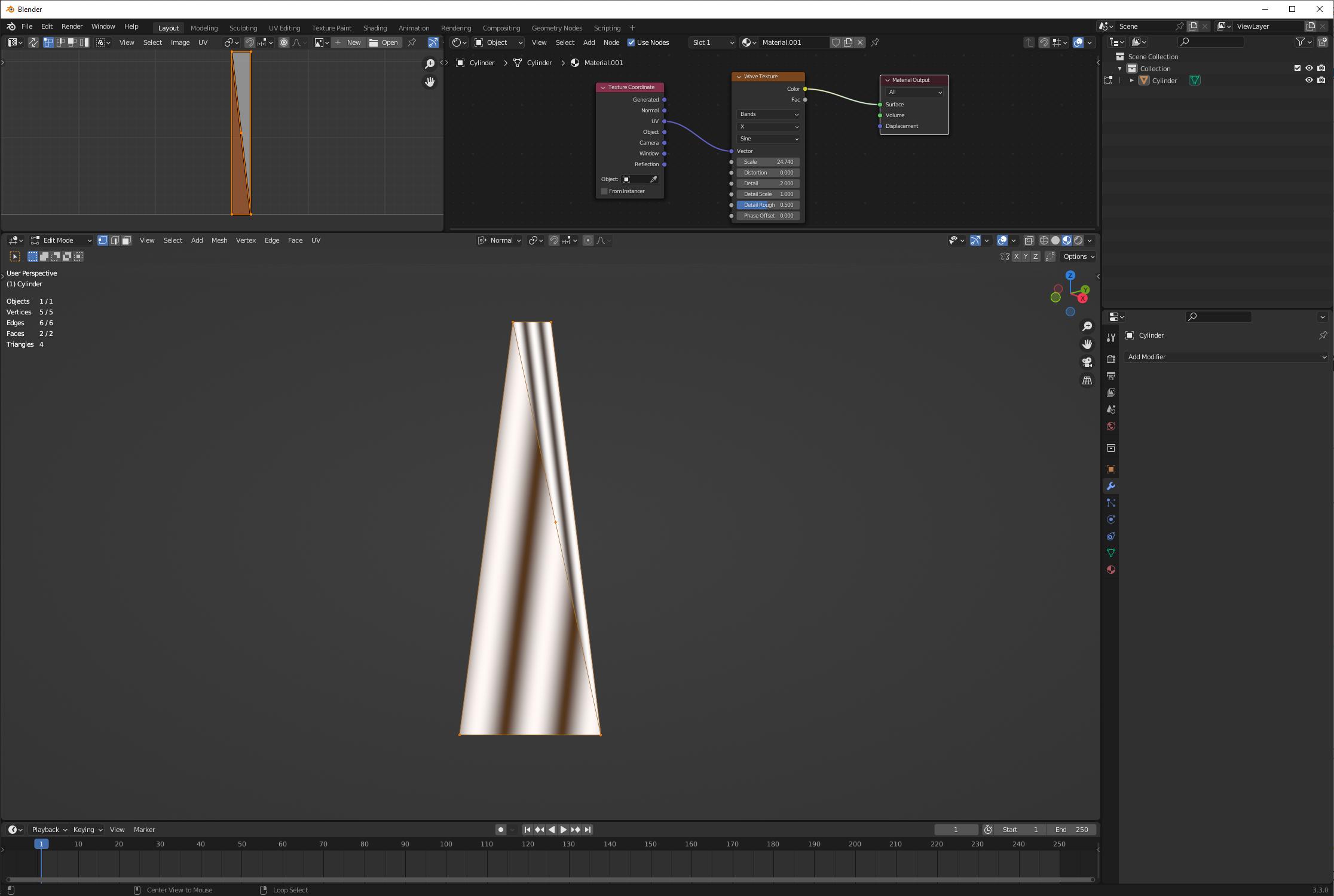Unlink Material.001 with the X icon
The height and width of the screenshot is (896, 1334).
click(860, 42)
